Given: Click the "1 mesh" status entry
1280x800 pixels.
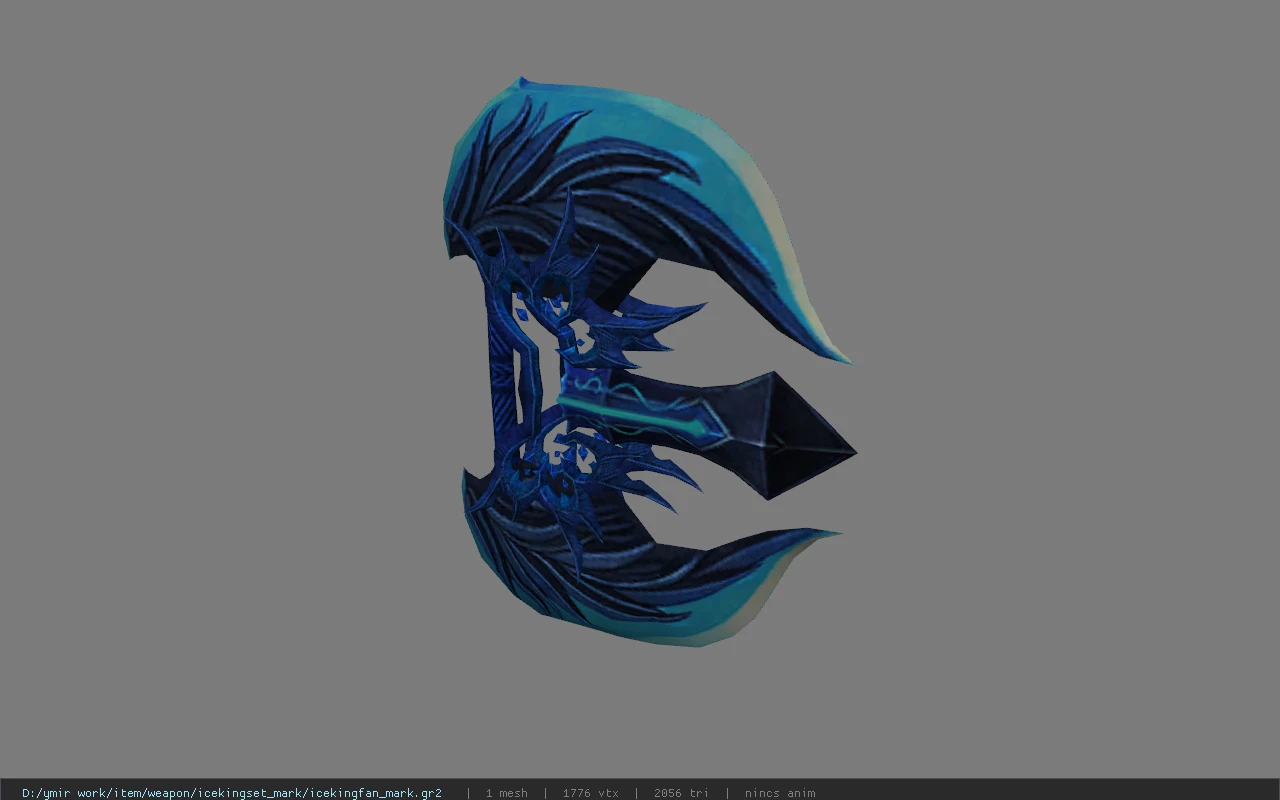Looking at the screenshot, I should [506, 793].
